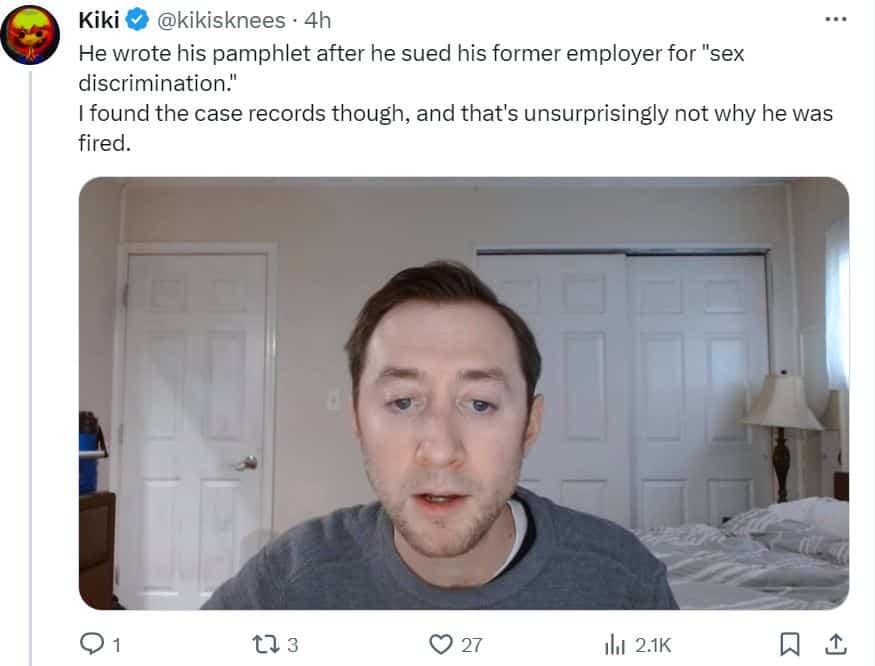Visit the @kikisknees handle
Viewport: 875px width, 666px height.
[x=222, y=21]
